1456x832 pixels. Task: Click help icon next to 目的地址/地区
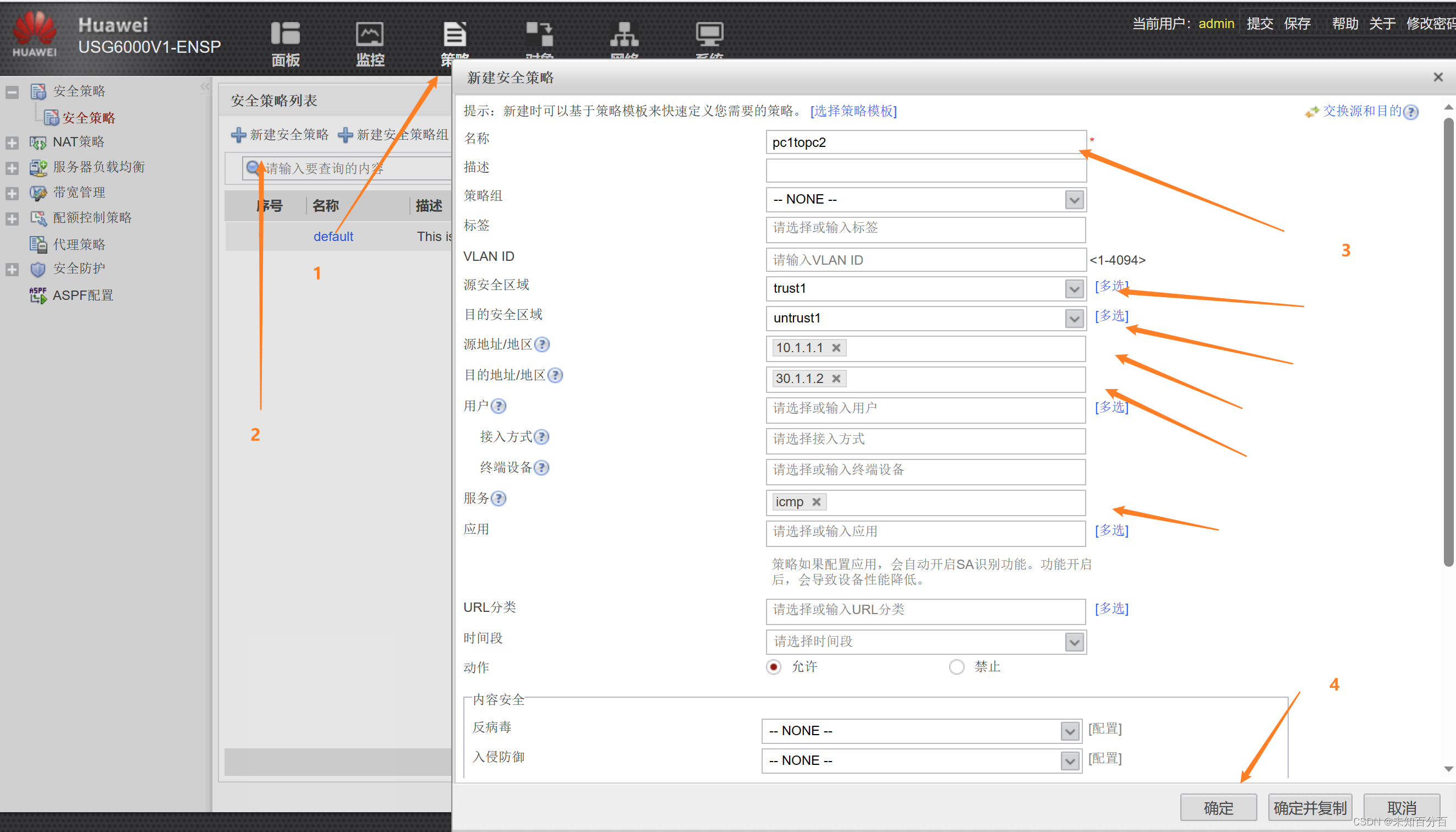coord(555,375)
